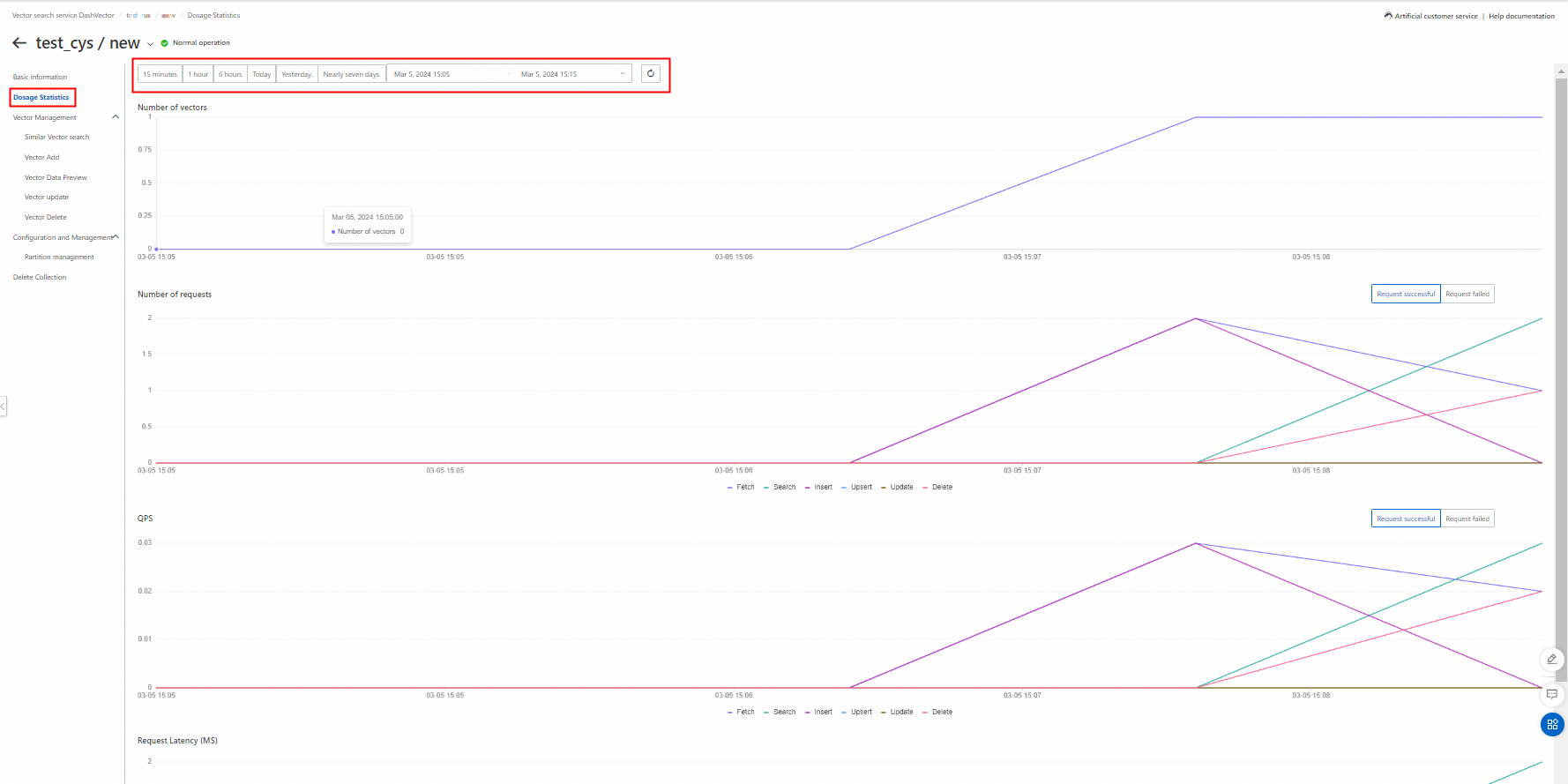Open Partition management page
The width and height of the screenshot is (1568, 784).
tap(59, 257)
